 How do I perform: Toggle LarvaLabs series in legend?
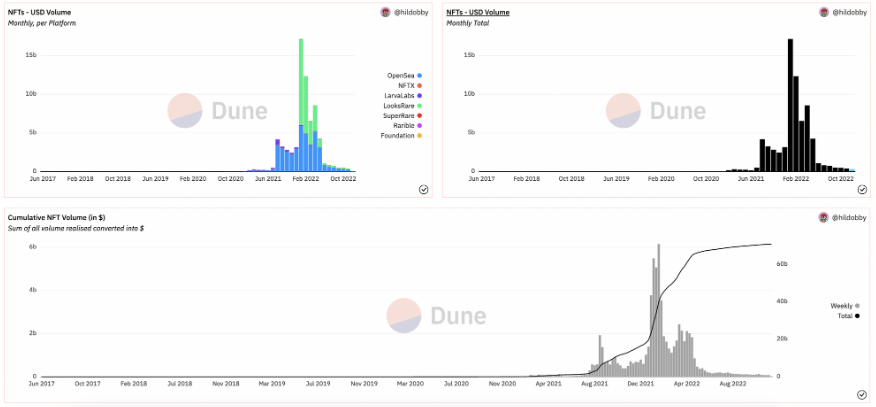(x=403, y=95)
